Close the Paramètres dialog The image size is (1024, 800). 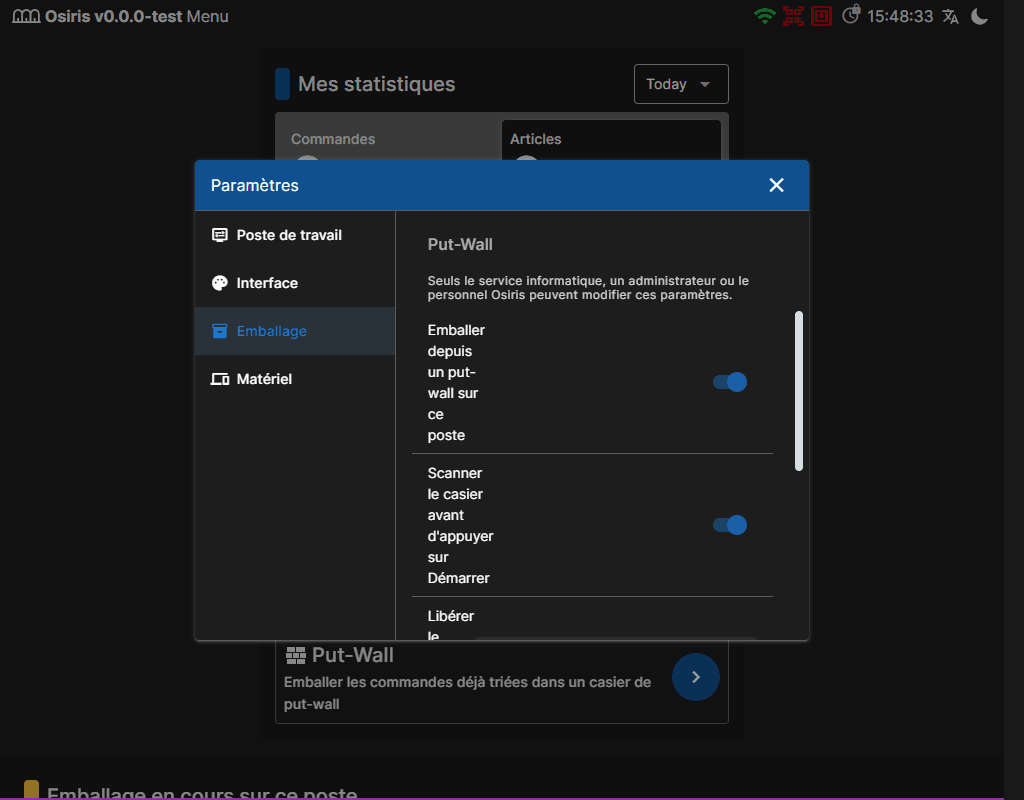click(776, 185)
